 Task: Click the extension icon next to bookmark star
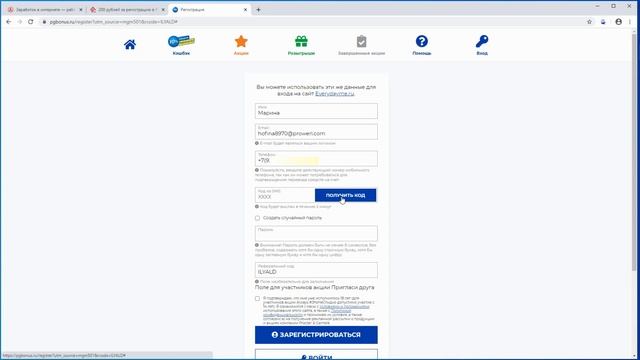(x=603, y=22)
